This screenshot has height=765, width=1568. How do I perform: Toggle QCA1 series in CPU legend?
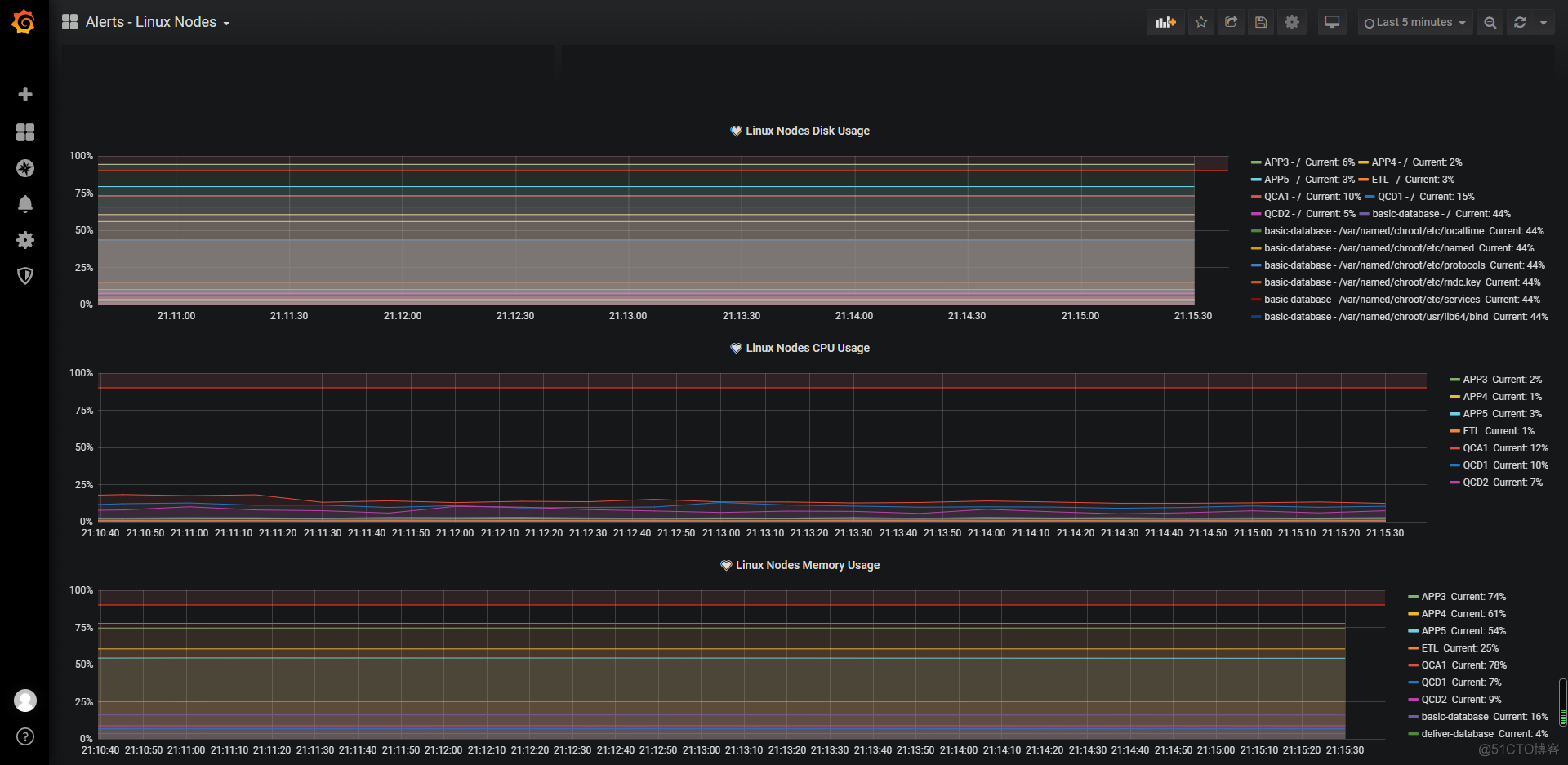click(x=1476, y=448)
